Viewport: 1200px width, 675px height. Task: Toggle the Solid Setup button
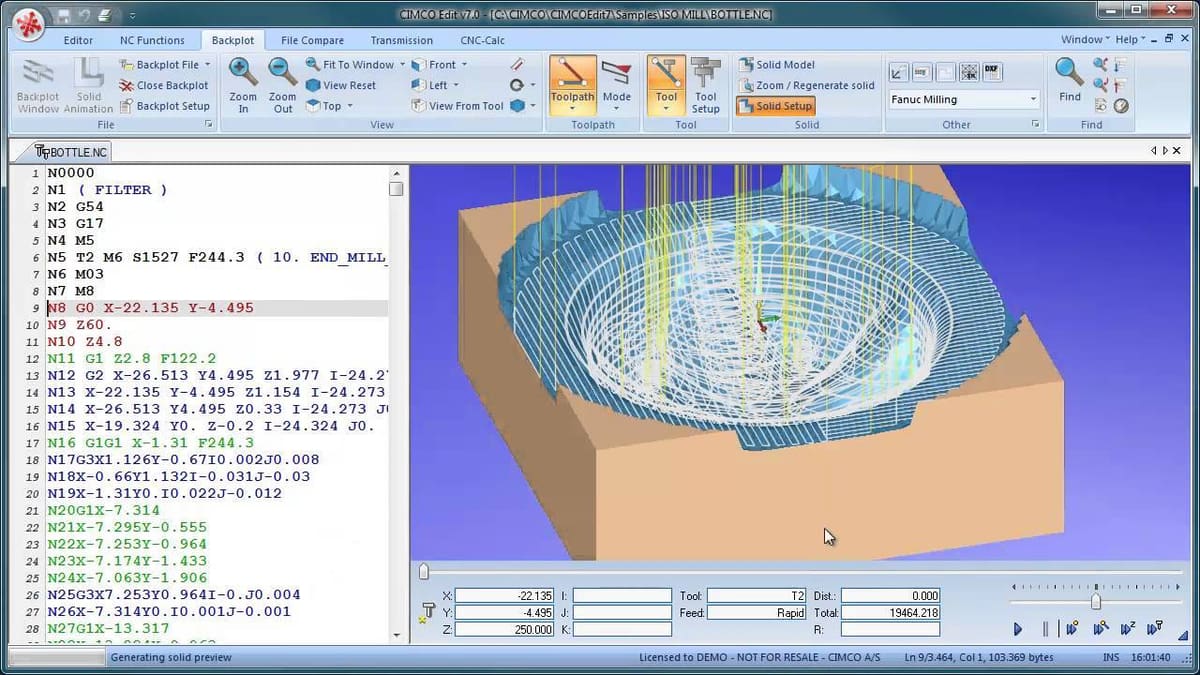click(x=776, y=106)
